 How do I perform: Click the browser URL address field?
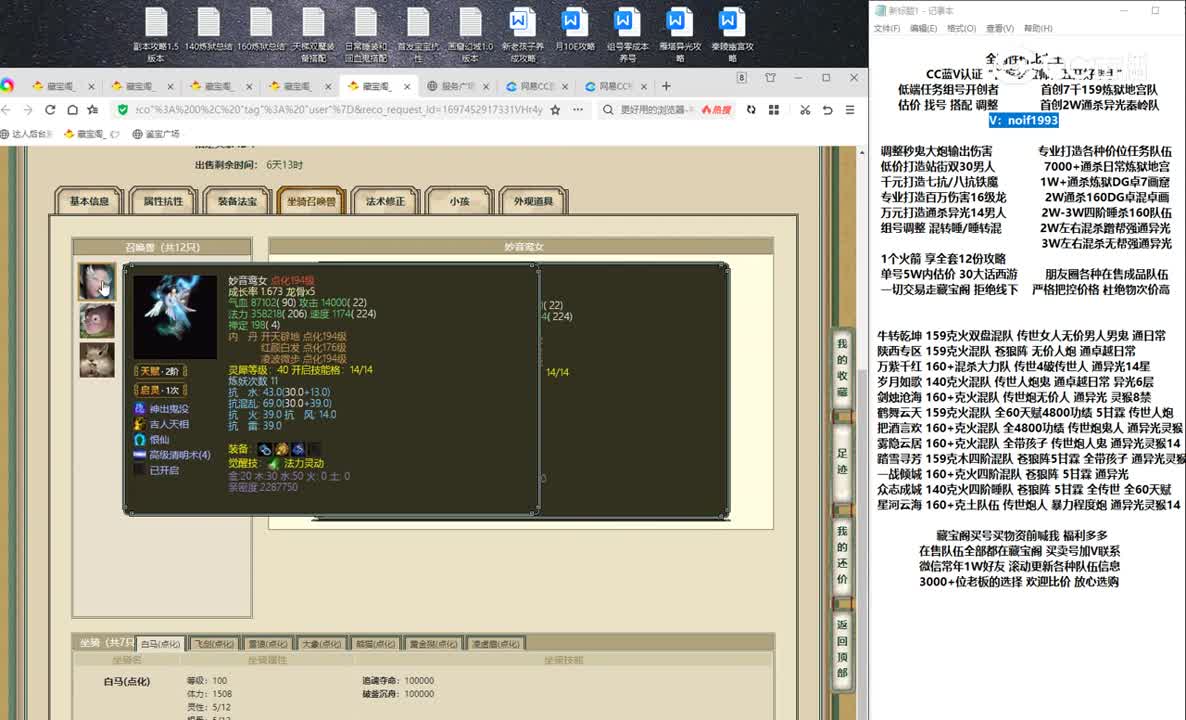(x=338, y=110)
